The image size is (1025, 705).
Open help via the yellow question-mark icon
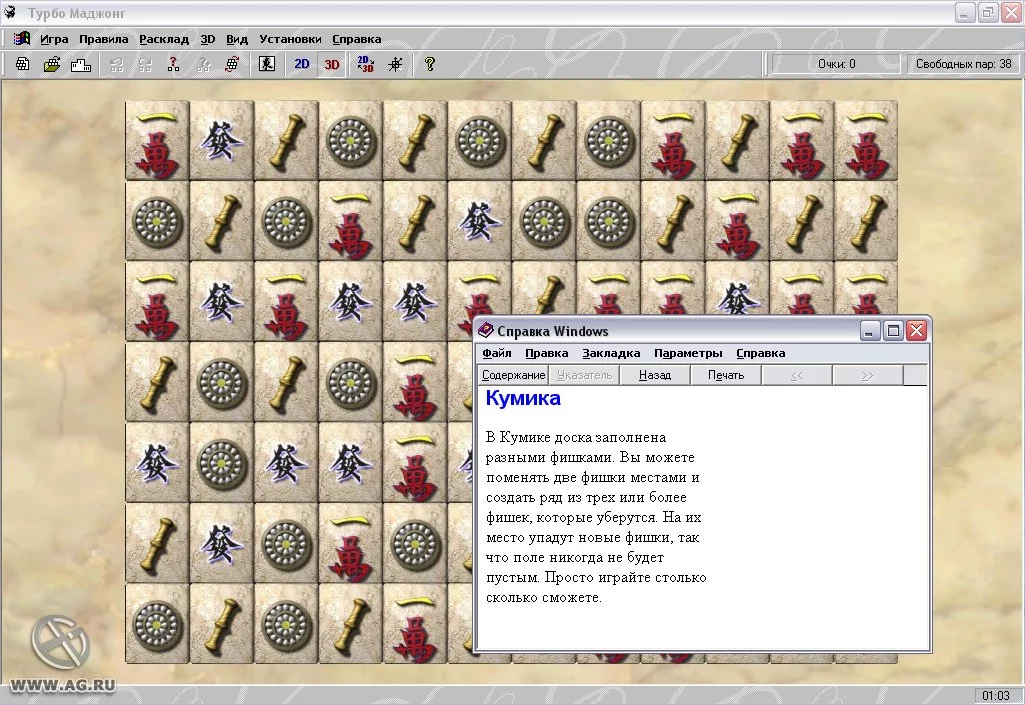429,64
